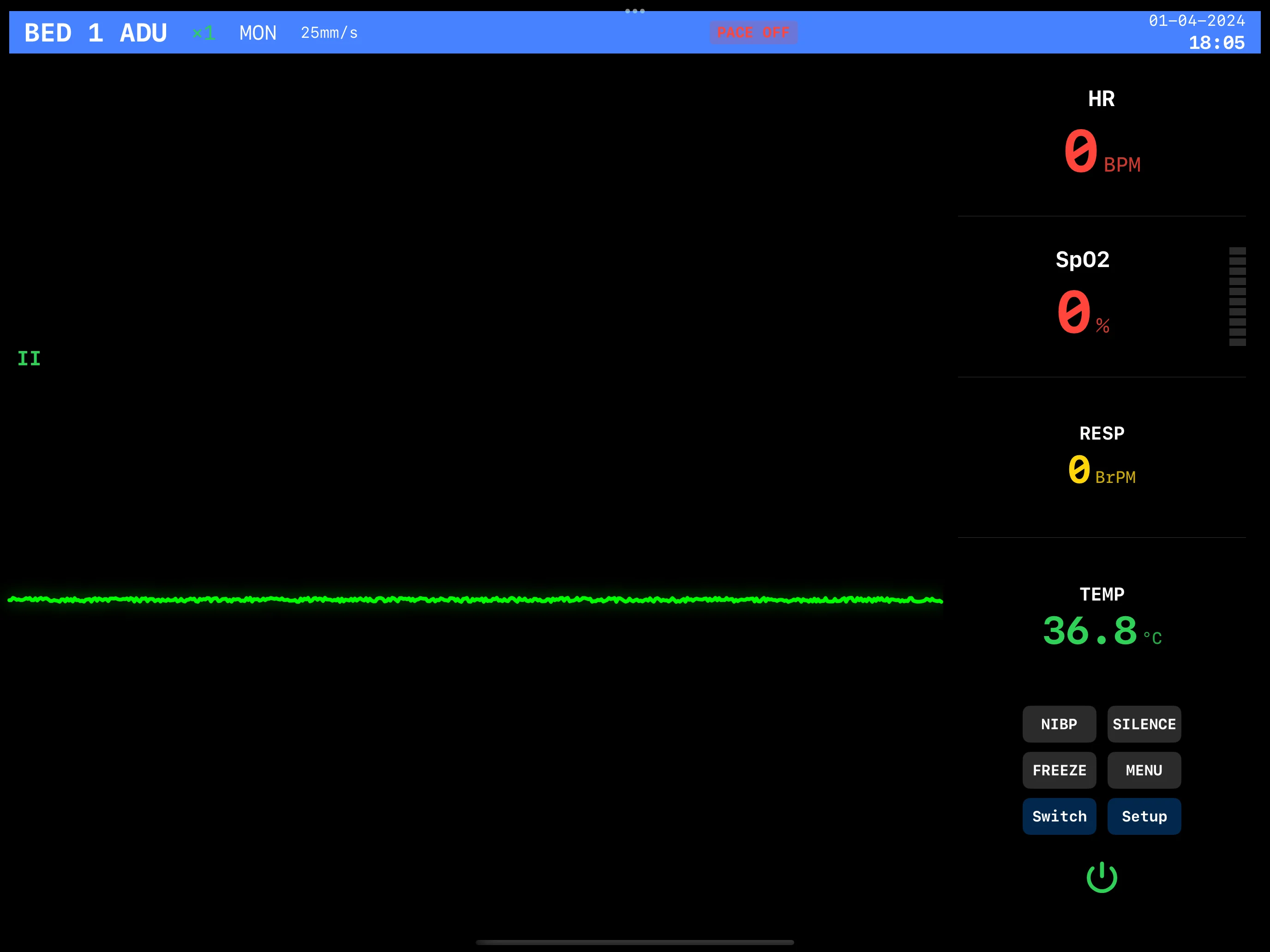This screenshot has width=1270, height=952.
Task: Tap the SpO2 heading label
Action: pyautogui.click(x=1083, y=260)
